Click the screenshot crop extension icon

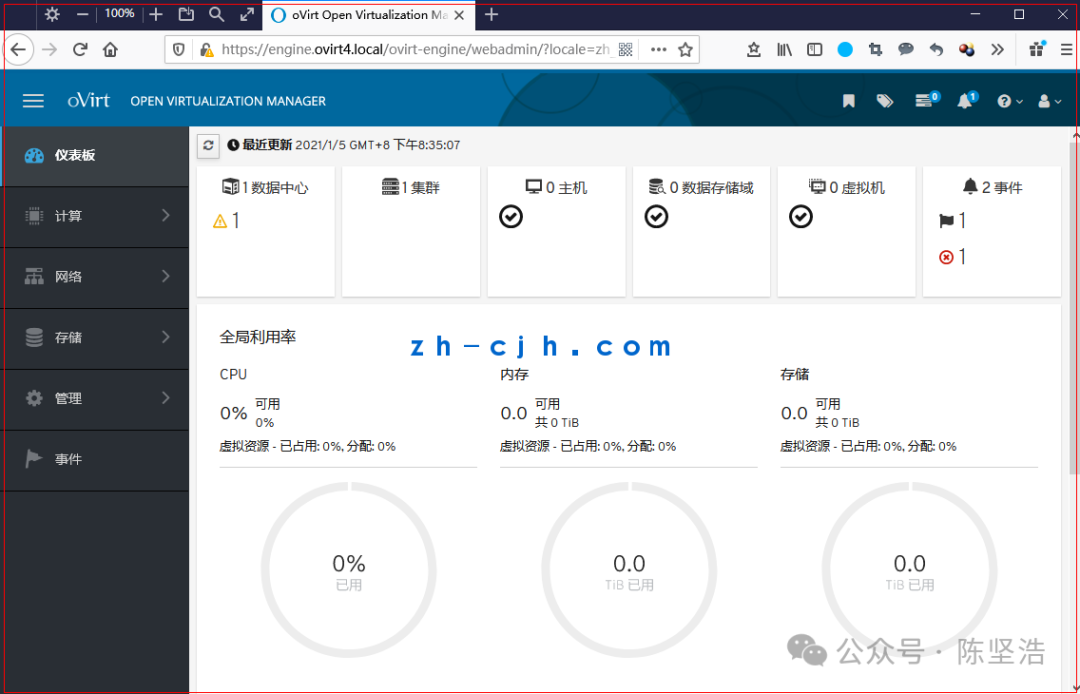(875, 50)
